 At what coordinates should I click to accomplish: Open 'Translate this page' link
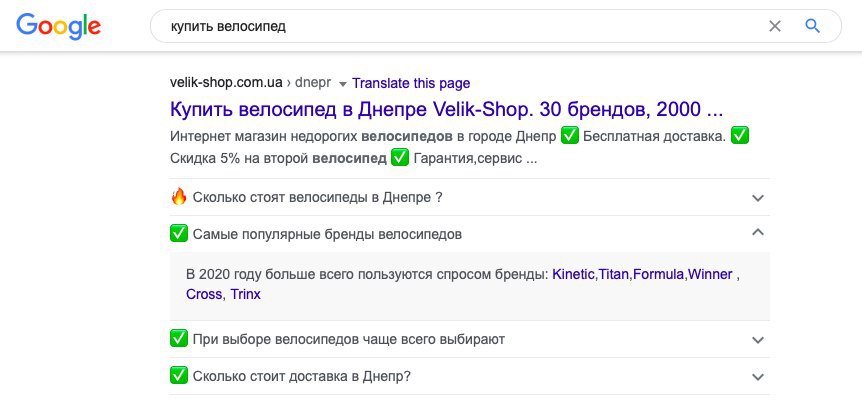pyautogui.click(x=411, y=84)
